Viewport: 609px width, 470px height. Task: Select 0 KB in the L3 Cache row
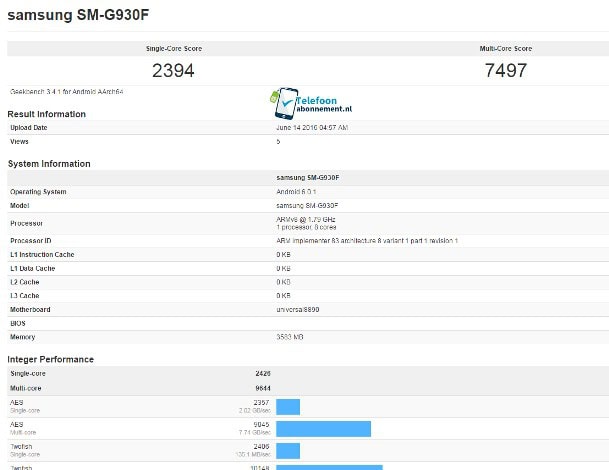(x=283, y=296)
